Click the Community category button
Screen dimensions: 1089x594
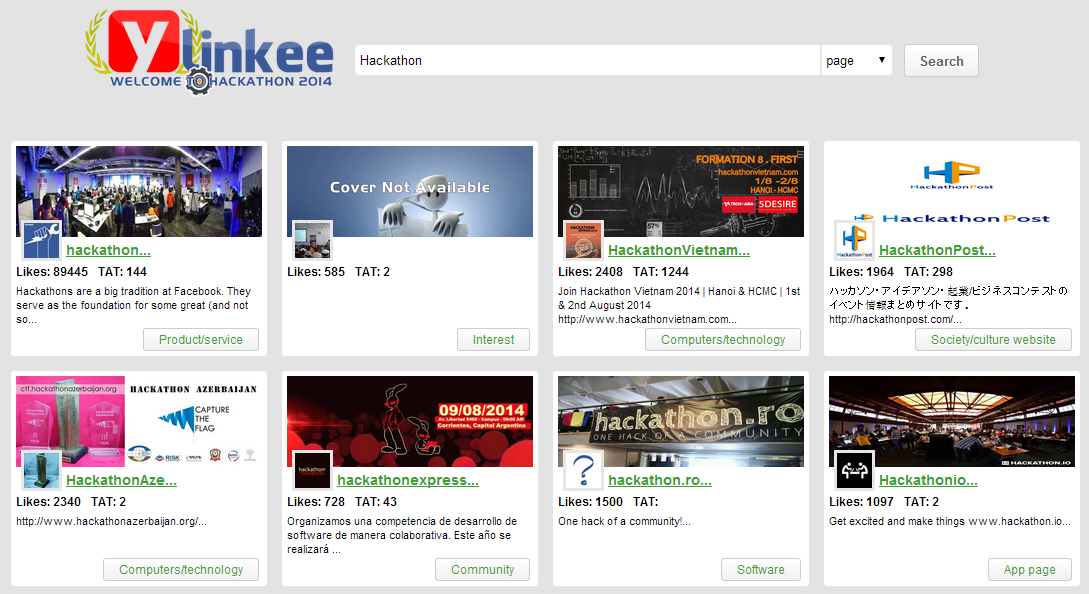tap(482, 570)
